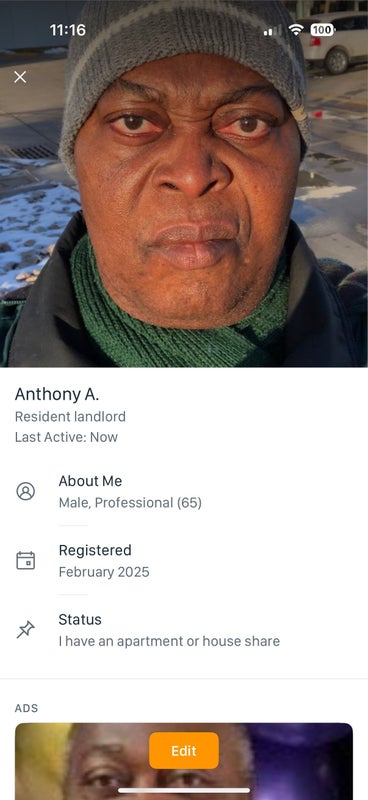Tap the Status pin icon

(26, 630)
